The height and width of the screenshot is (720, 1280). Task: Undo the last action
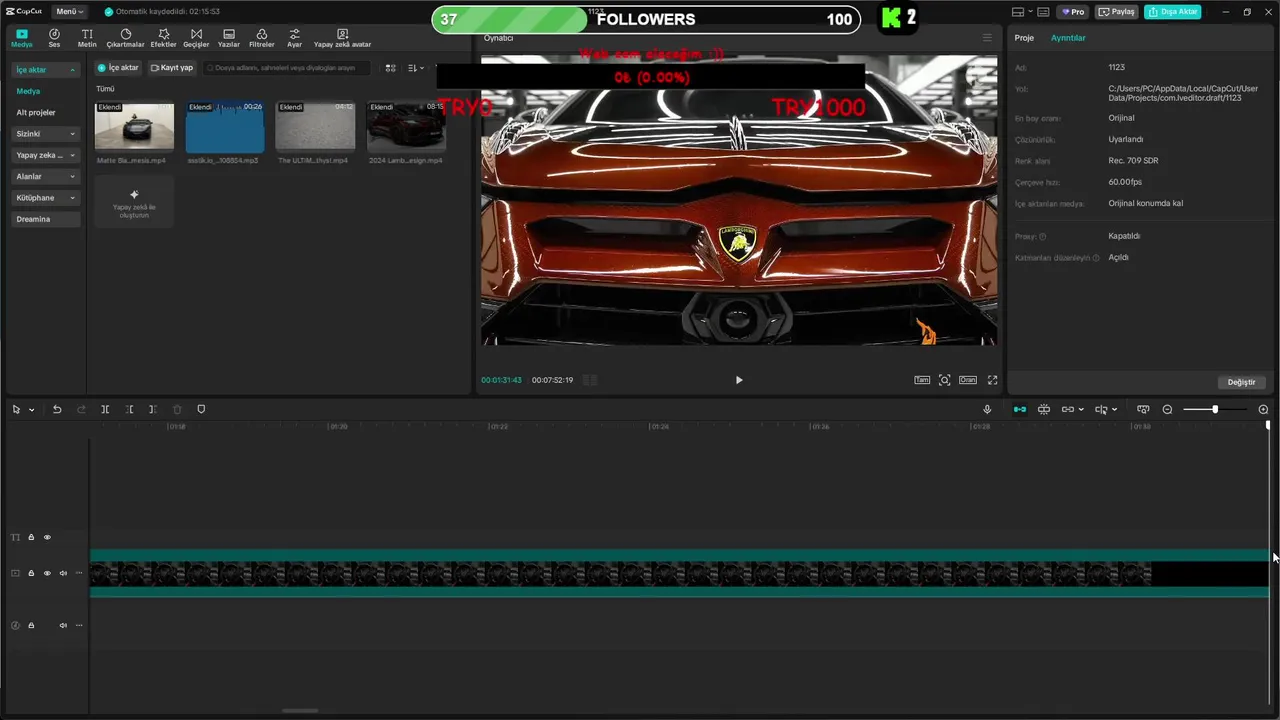(x=57, y=409)
